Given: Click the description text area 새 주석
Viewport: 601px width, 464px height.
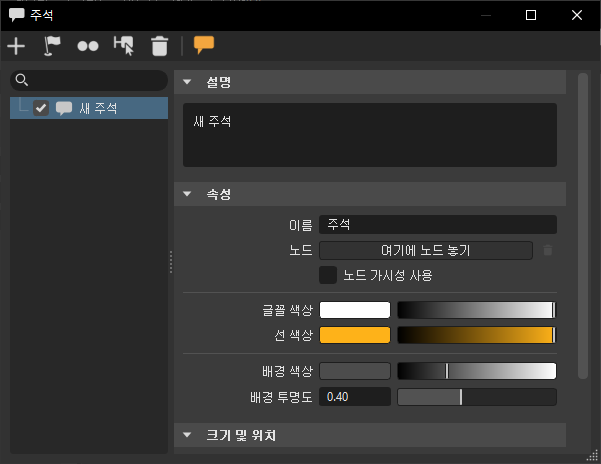Looking at the screenshot, I should click(370, 135).
